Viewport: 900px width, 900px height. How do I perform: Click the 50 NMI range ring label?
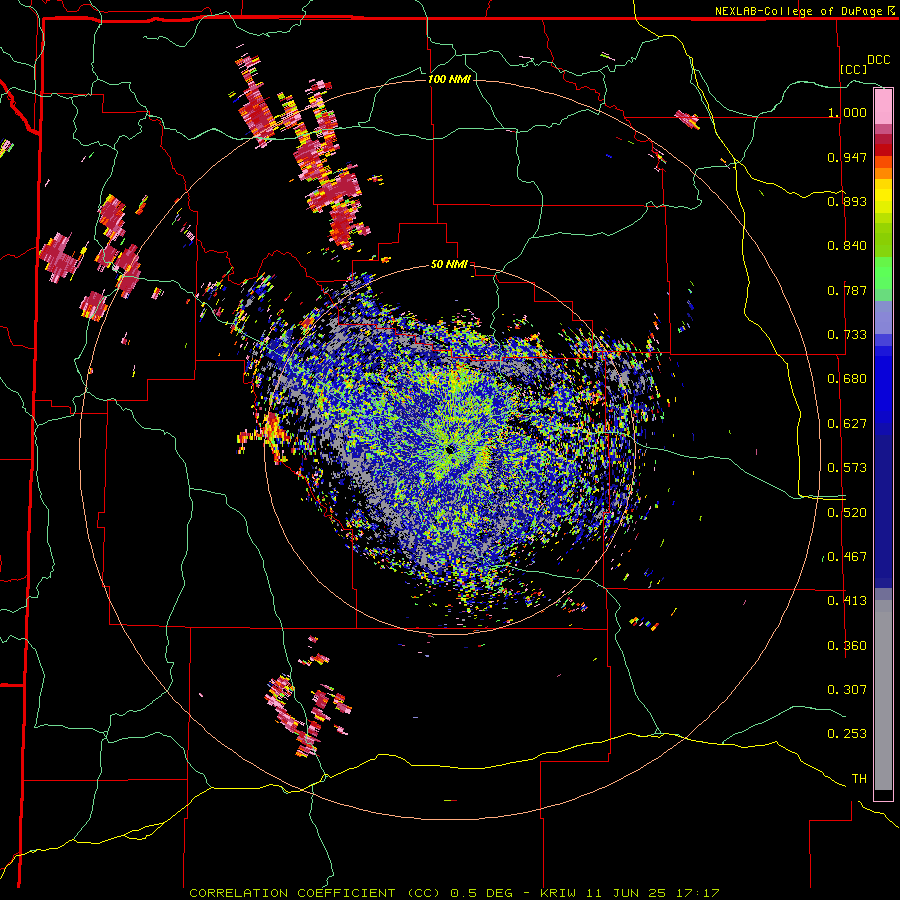449,265
